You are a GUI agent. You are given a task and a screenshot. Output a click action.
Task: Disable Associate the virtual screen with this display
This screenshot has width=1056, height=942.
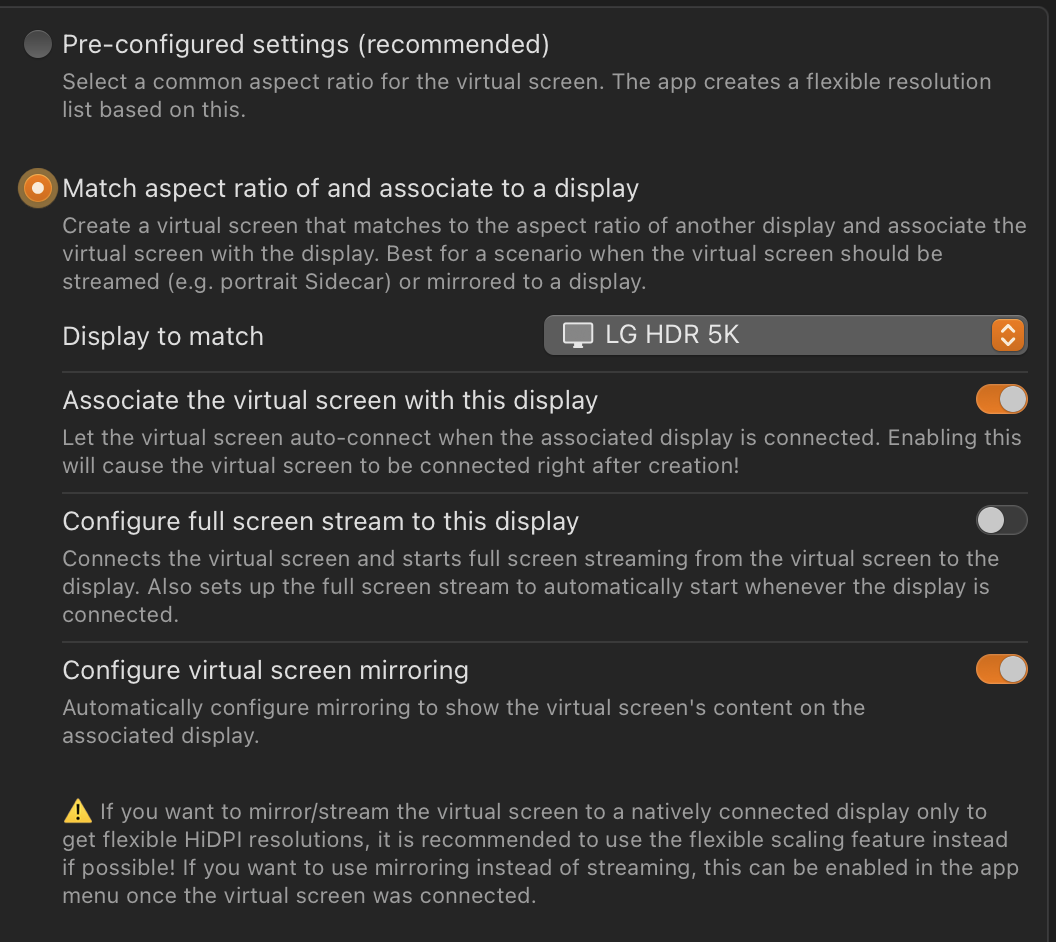tap(1001, 400)
